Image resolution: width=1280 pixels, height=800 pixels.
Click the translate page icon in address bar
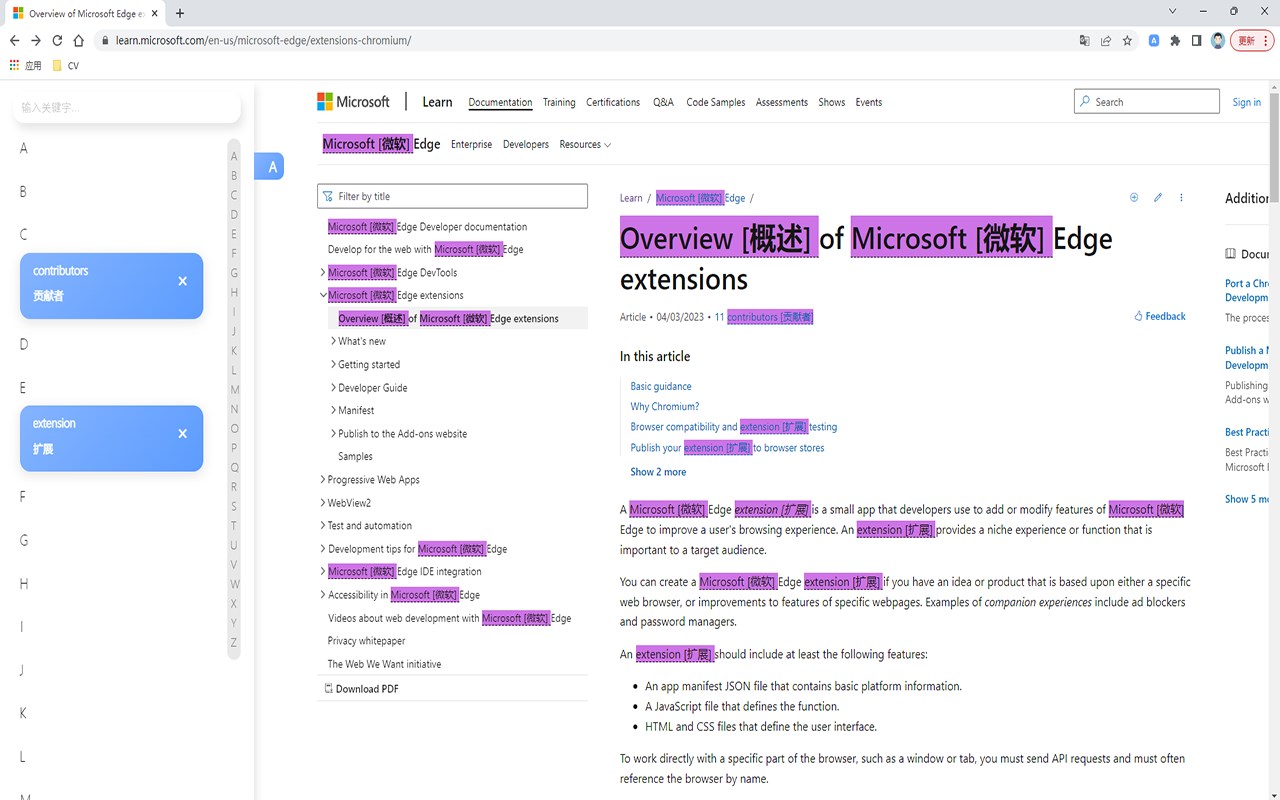[1084, 41]
